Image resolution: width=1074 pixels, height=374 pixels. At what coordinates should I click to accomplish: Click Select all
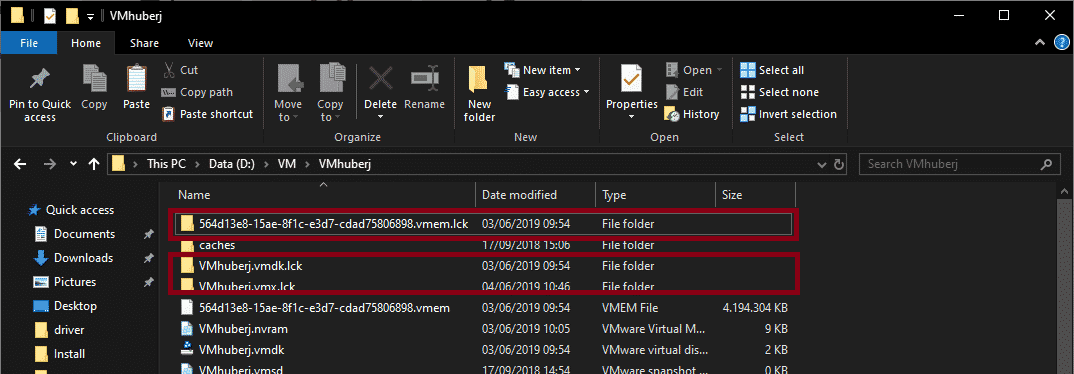pos(772,70)
